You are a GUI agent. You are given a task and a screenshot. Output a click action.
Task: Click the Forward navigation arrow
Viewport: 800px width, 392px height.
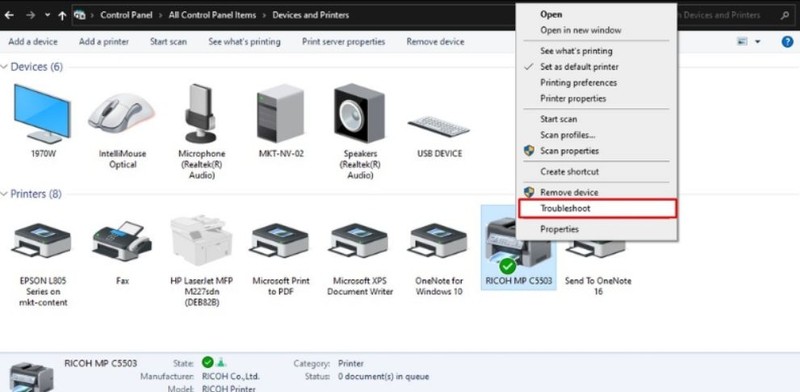coord(30,15)
